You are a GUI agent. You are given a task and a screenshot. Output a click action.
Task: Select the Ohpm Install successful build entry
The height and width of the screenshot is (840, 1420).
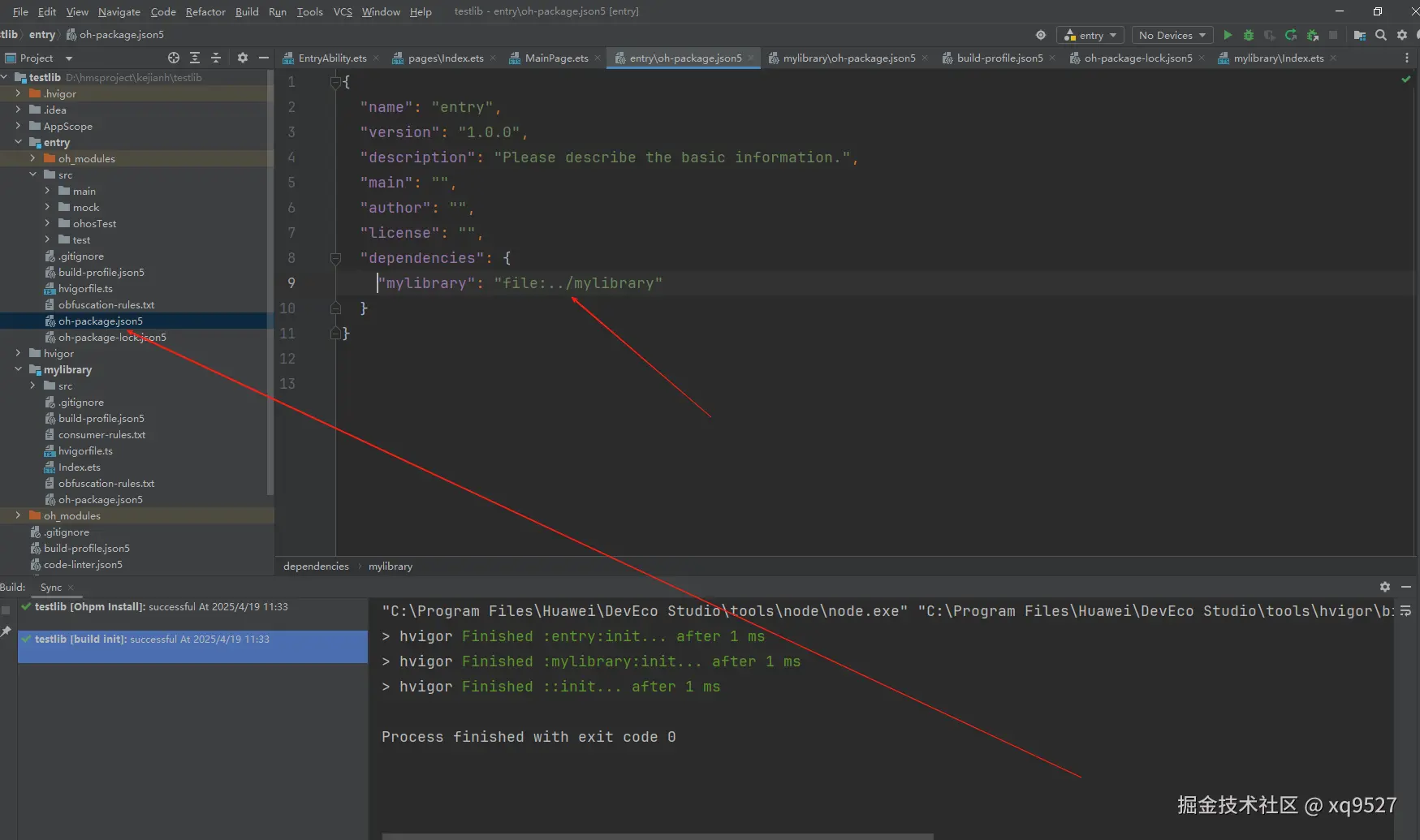click(193, 607)
